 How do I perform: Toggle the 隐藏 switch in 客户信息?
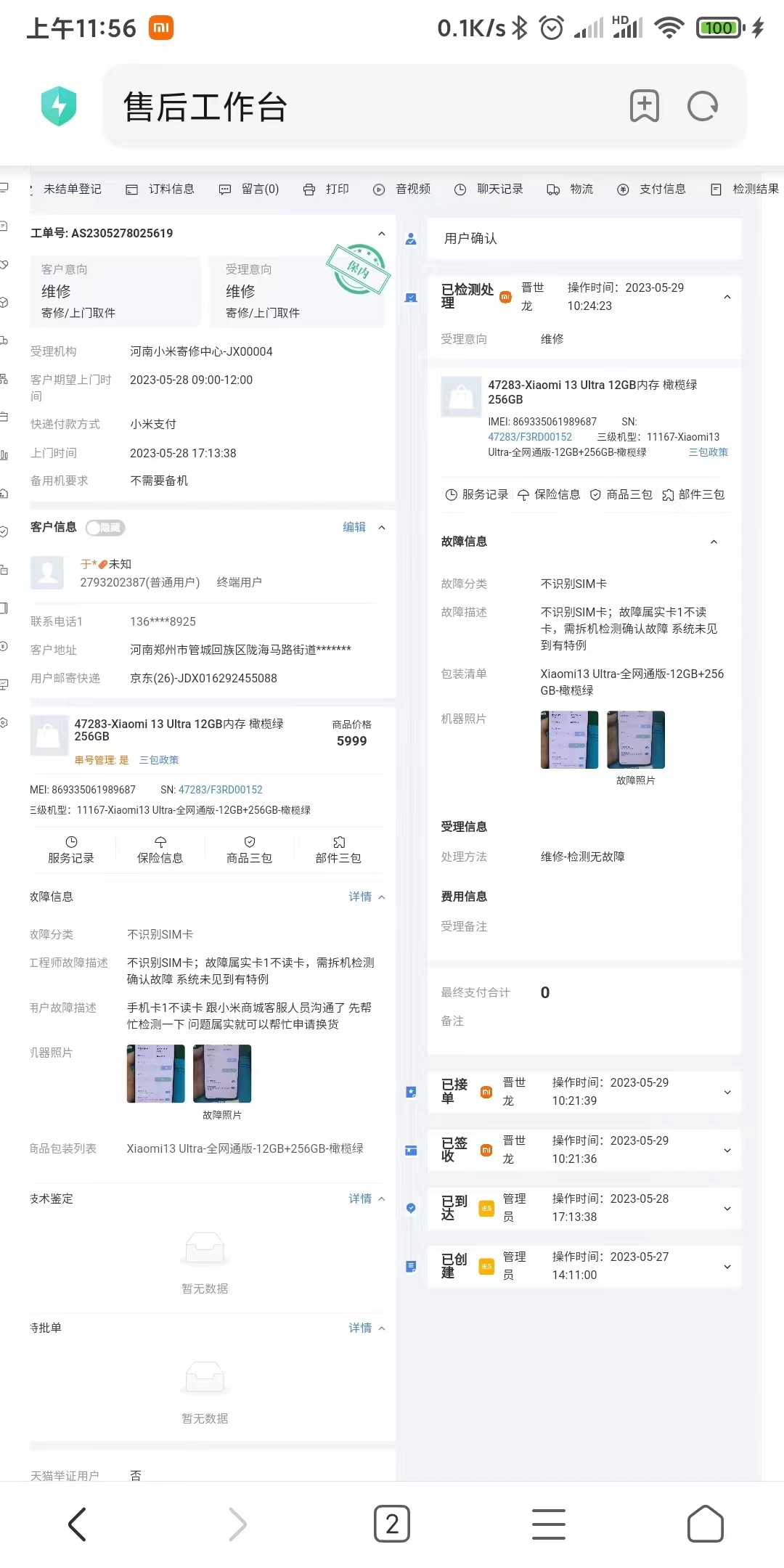(105, 528)
